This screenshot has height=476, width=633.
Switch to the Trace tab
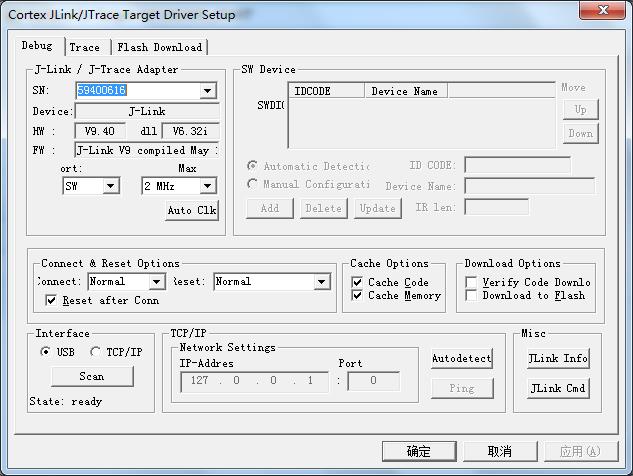tap(84, 47)
